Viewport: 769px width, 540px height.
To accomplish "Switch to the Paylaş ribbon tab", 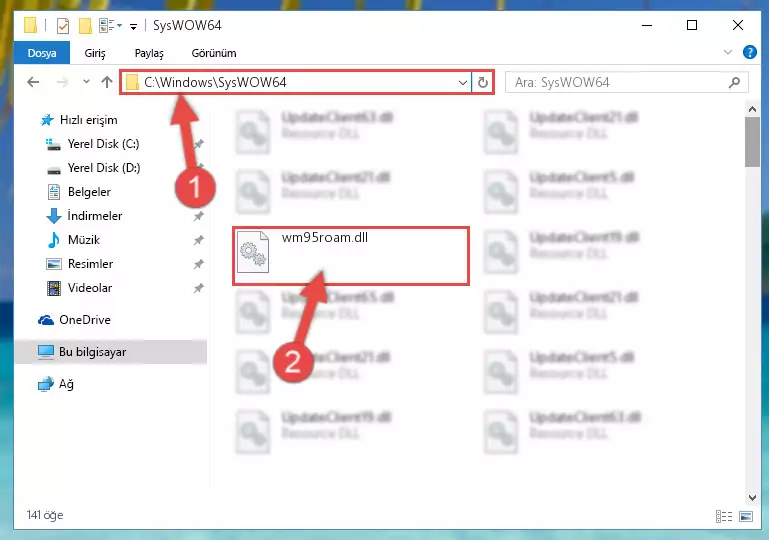I will pos(149,53).
